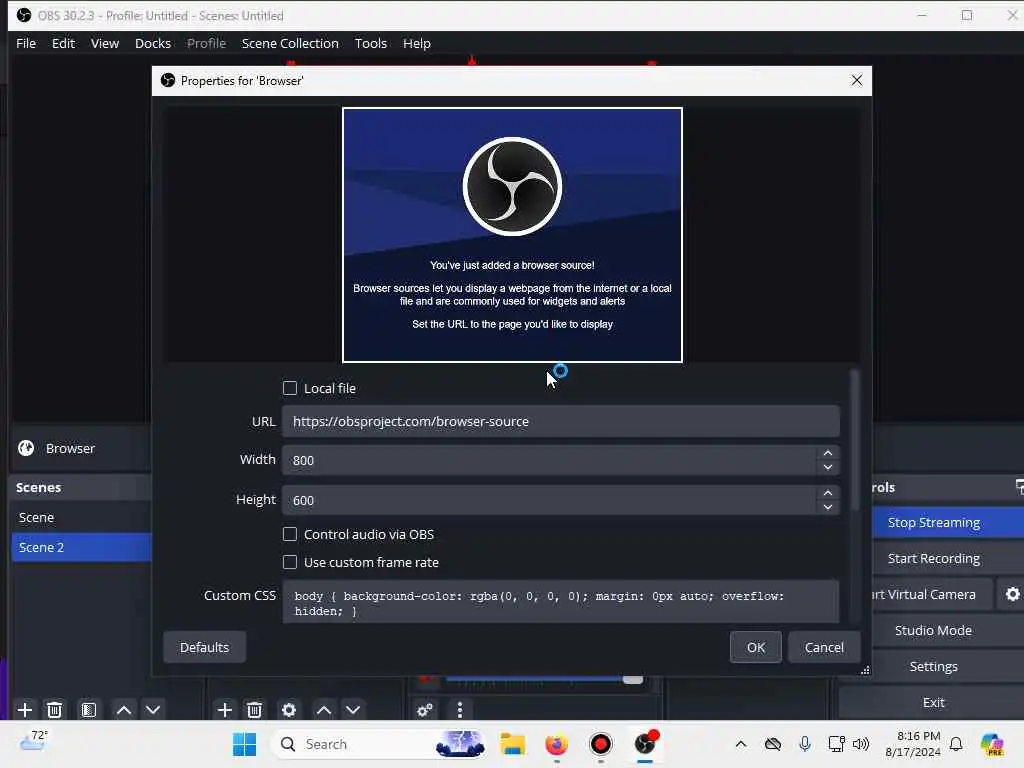1024x768 pixels.
Task: Click the Width value field
Action: [x=549, y=460]
